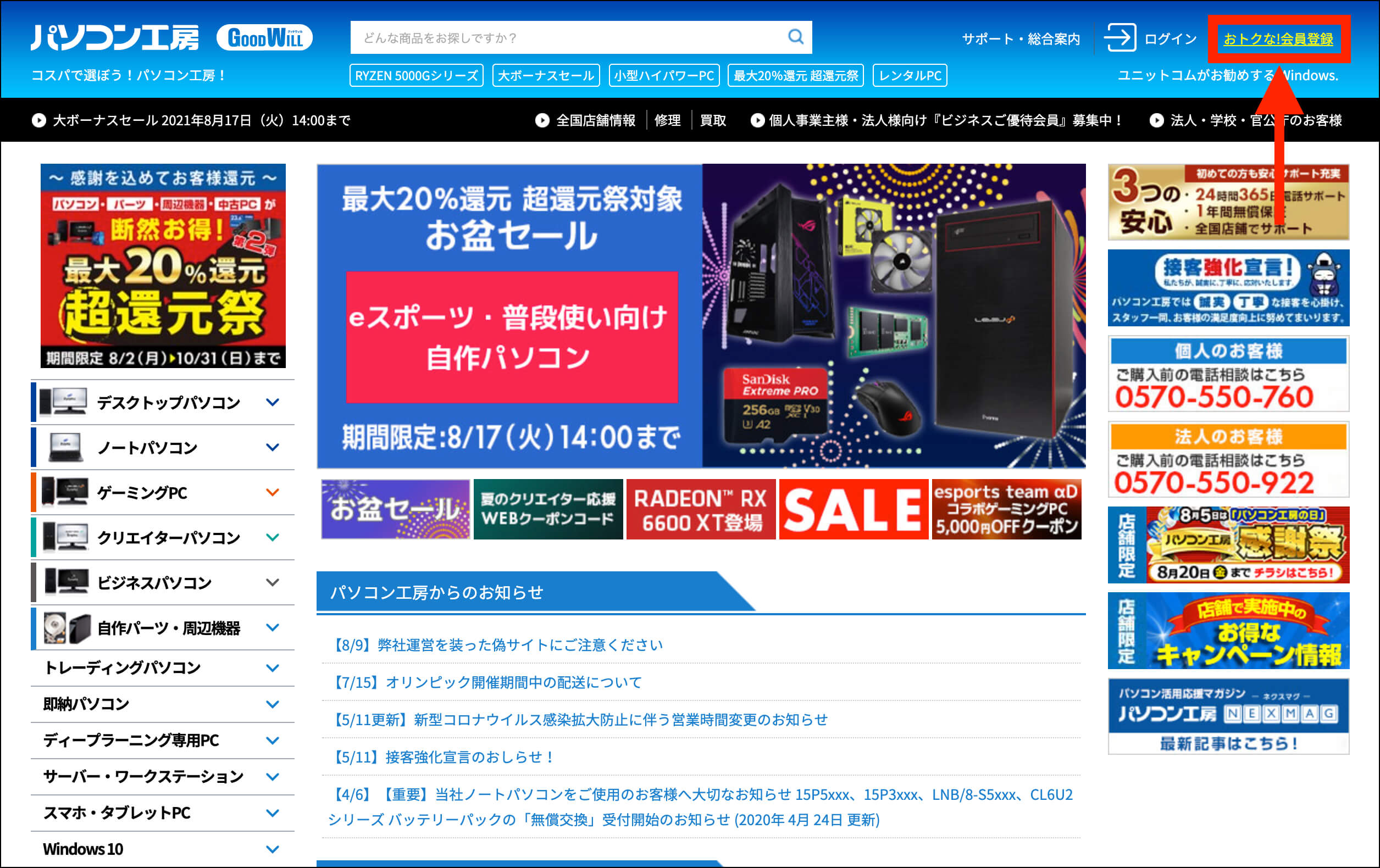
Task: Expand the Windows 10 chevron
Action: click(x=273, y=849)
